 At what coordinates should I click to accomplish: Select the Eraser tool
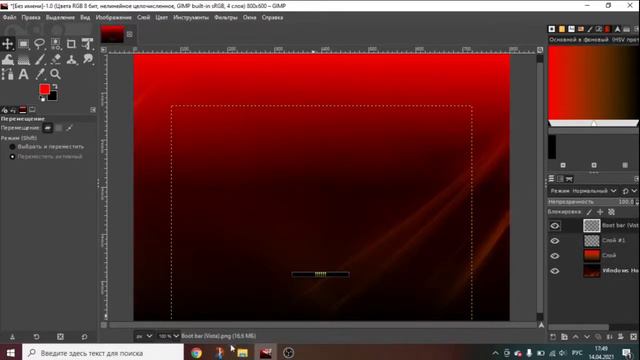coord(55,59)
